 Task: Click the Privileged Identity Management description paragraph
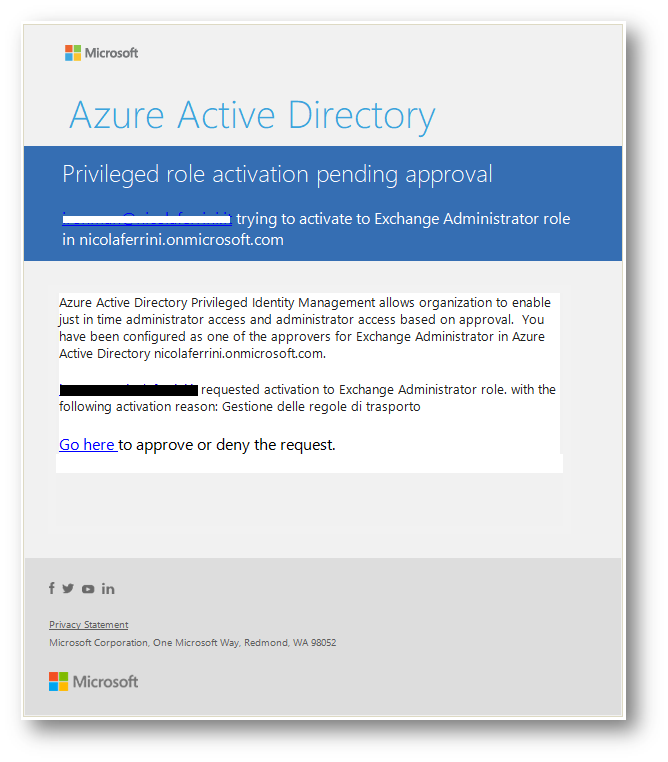tap(305, 328)
